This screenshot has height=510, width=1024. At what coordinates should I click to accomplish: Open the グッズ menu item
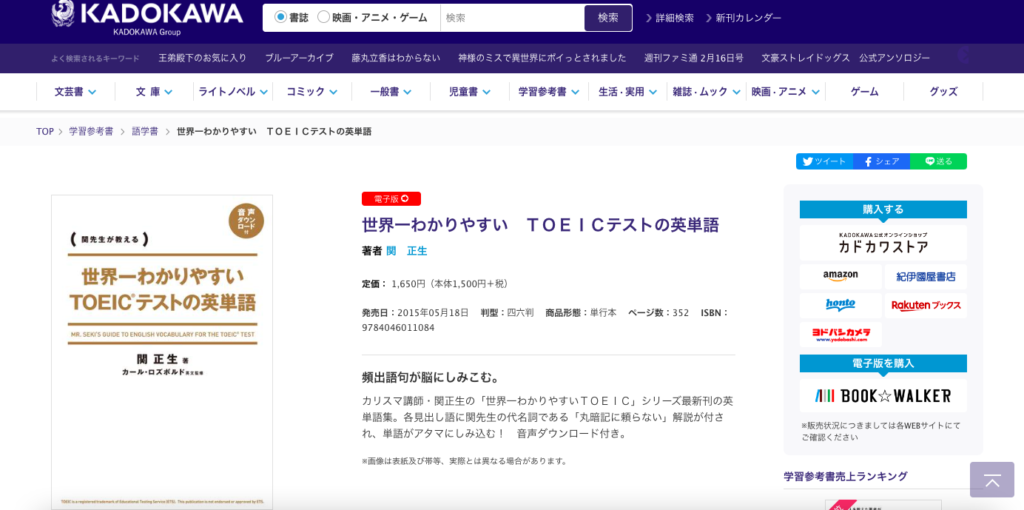tap(944, 92)
